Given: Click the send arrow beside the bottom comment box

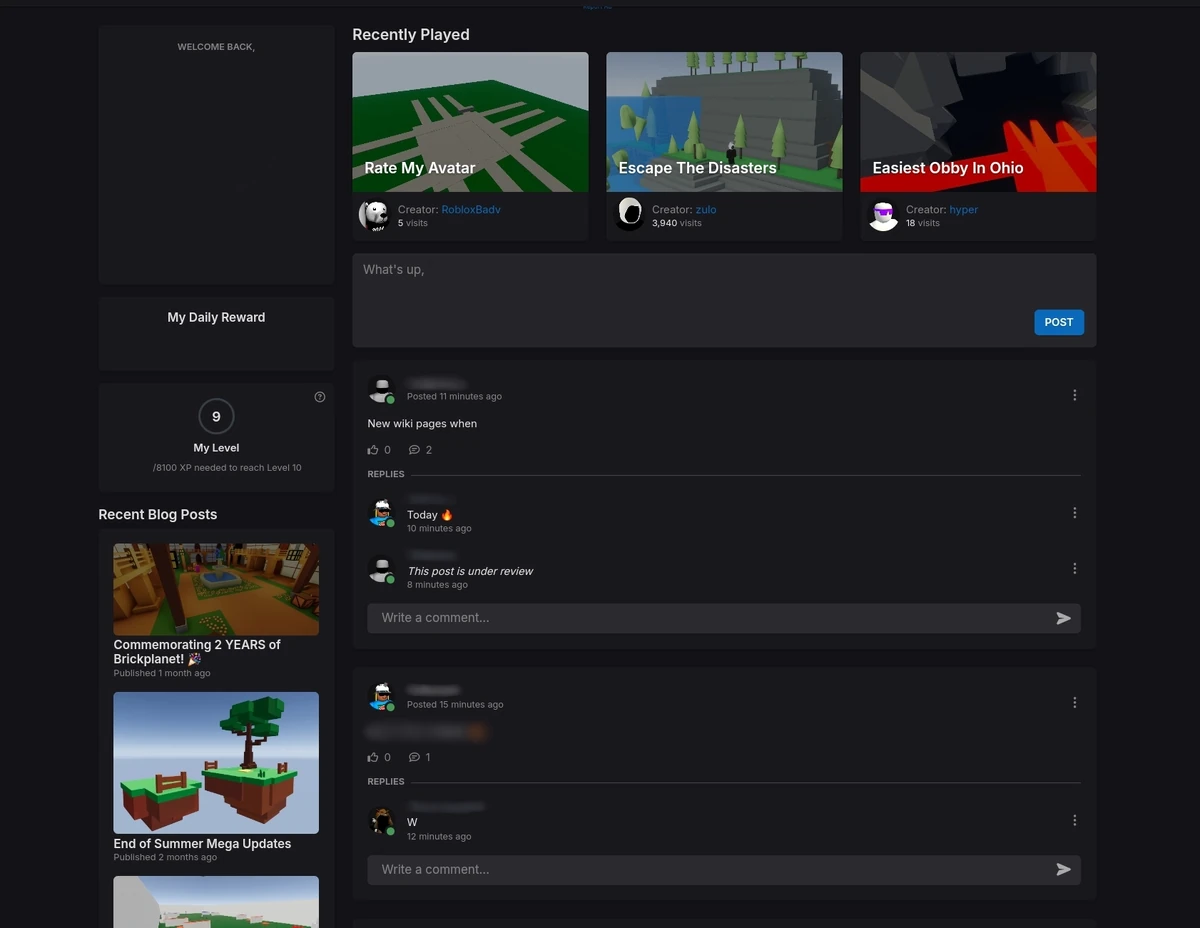Looking at the screenshot, I should 1064,869.
